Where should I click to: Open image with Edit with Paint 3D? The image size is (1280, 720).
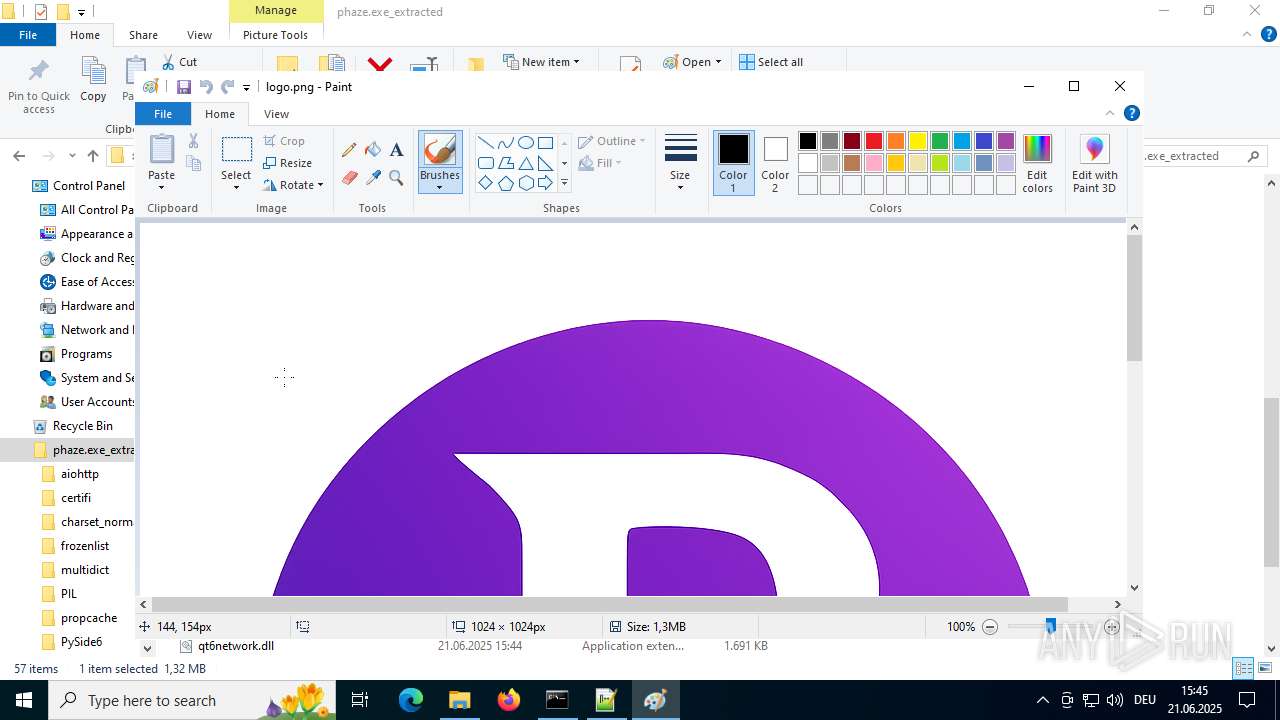click(x=1094, y=163)
